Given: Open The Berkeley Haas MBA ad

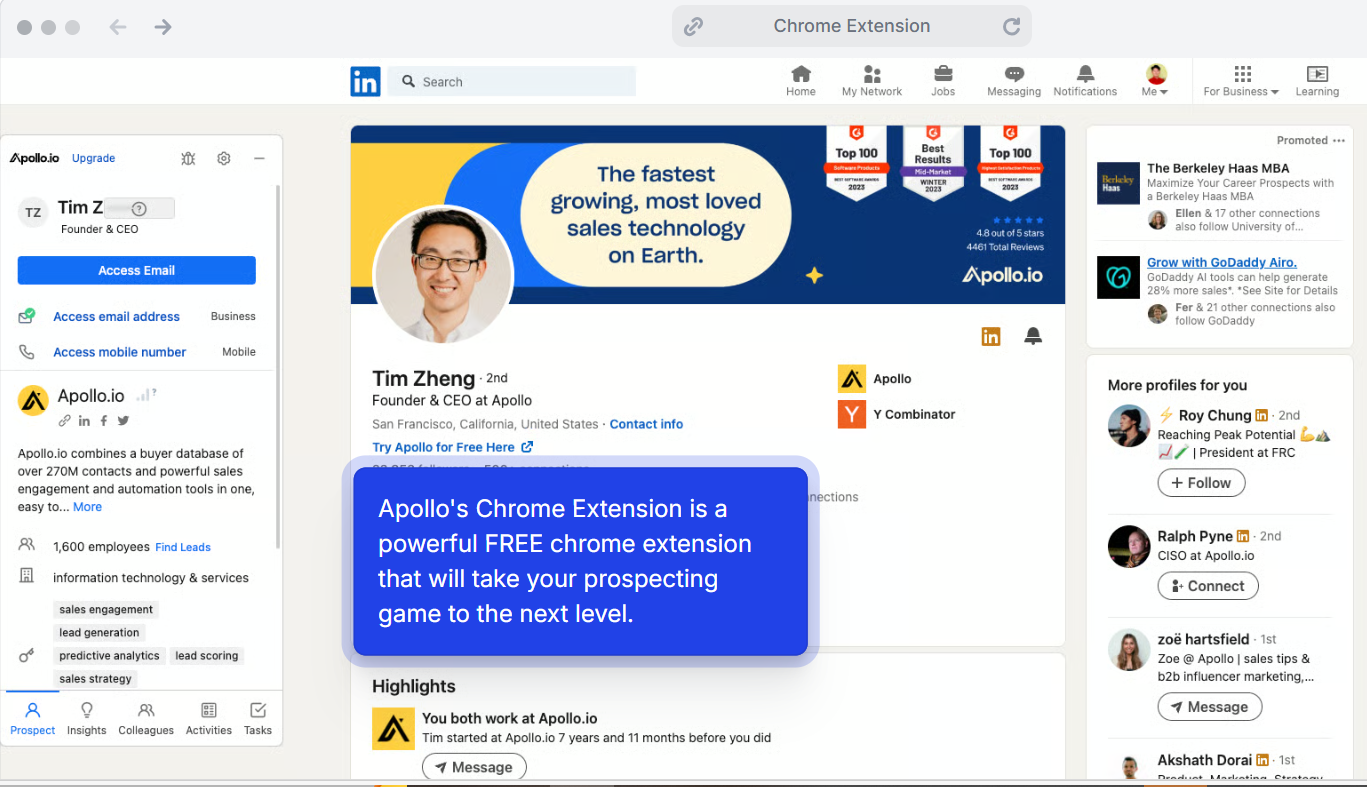Looking at the screenshot, I should [x=1218, y=168].
